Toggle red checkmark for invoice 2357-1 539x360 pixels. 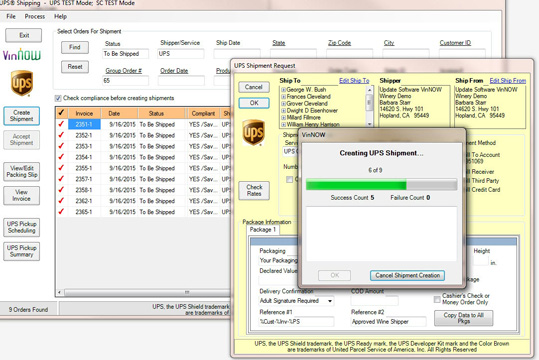pyautogui.click(x=61, y=179)
